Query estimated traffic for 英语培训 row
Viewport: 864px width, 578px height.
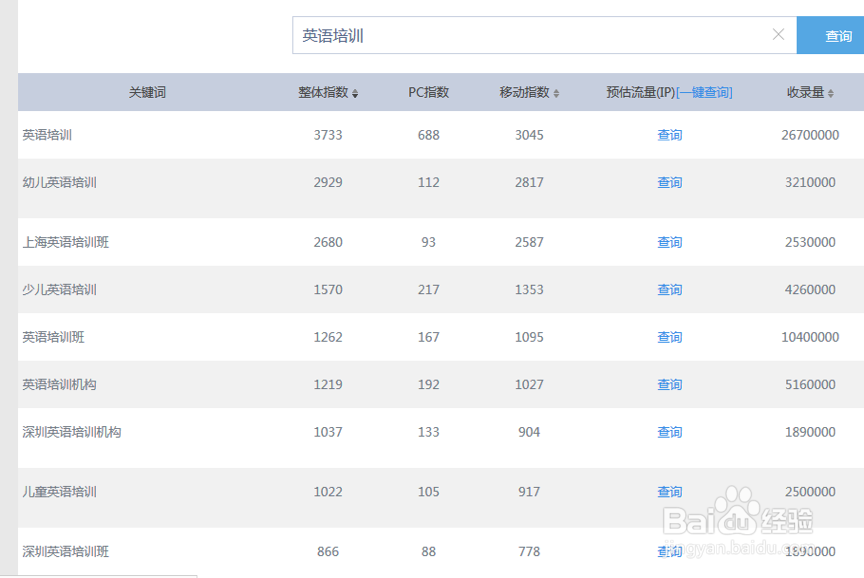pos(669,134)
